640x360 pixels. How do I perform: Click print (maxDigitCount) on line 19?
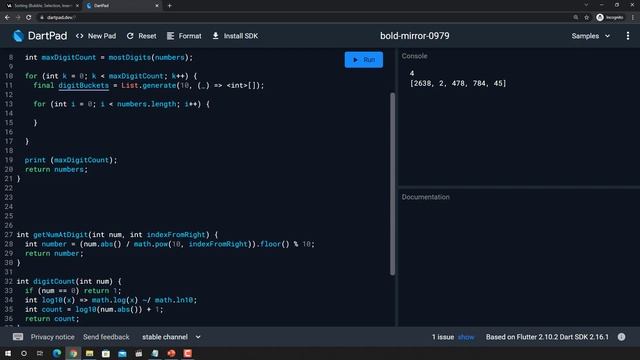pos(71,160)
